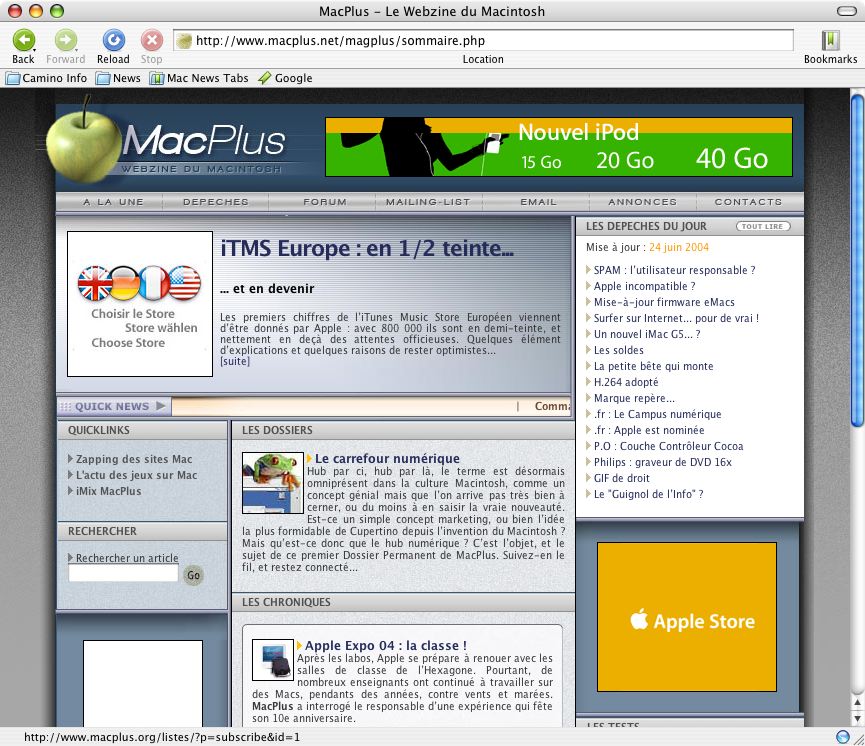Click the Apple Store yellow banner

pos(687,617)
